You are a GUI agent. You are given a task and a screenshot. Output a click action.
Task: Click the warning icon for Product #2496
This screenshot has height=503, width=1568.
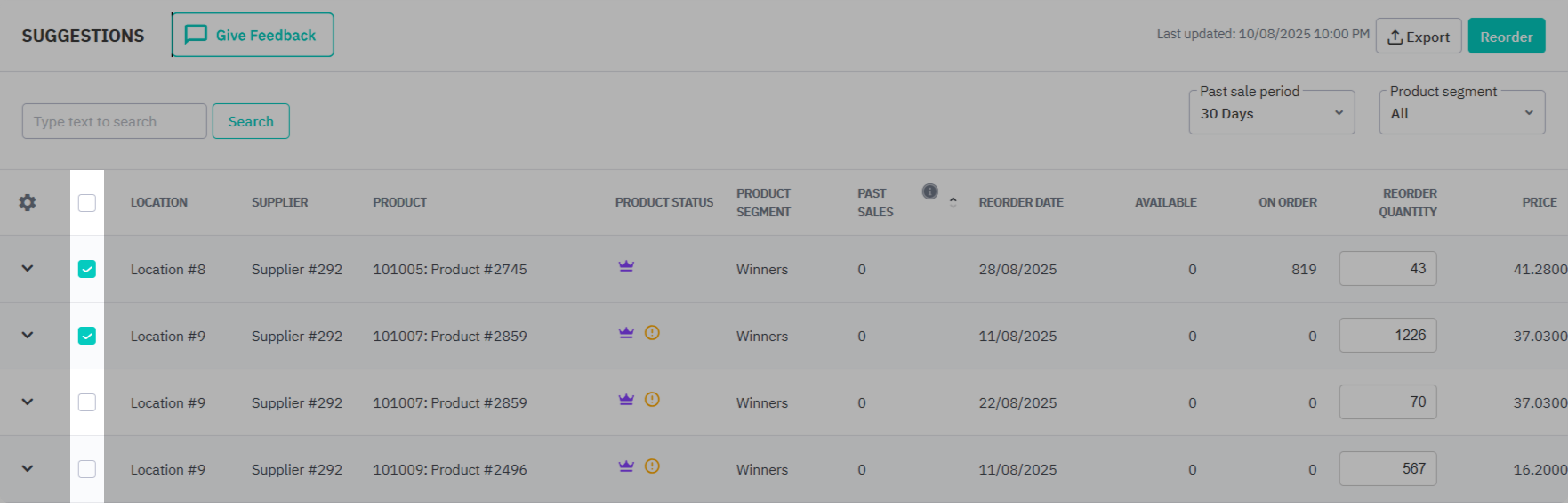click(x=652, y=466)
